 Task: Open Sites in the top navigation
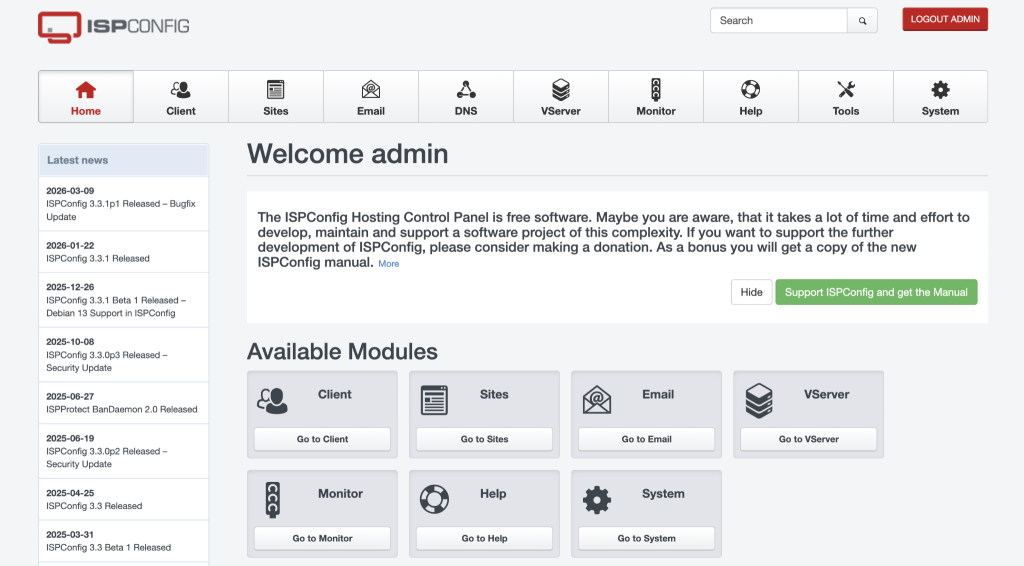276,97
